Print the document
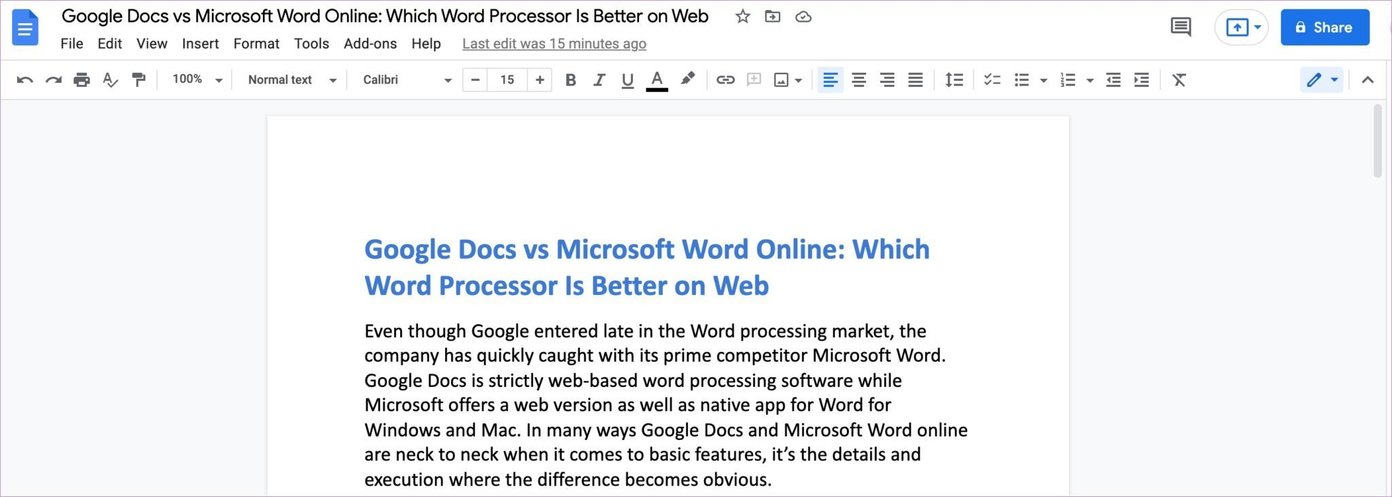 (x=82, y=80)
